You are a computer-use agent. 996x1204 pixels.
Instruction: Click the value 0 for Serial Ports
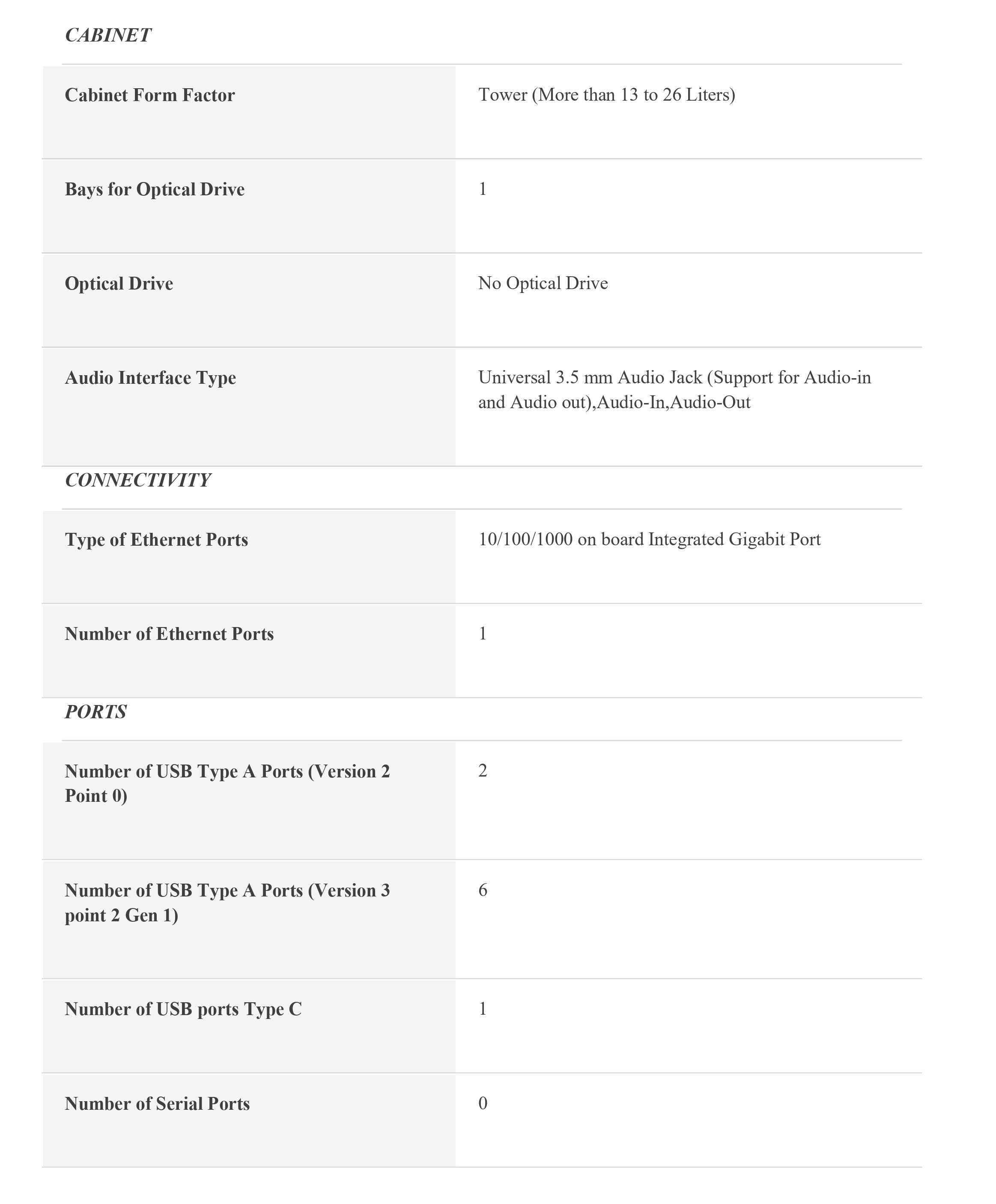point(483,1103)
